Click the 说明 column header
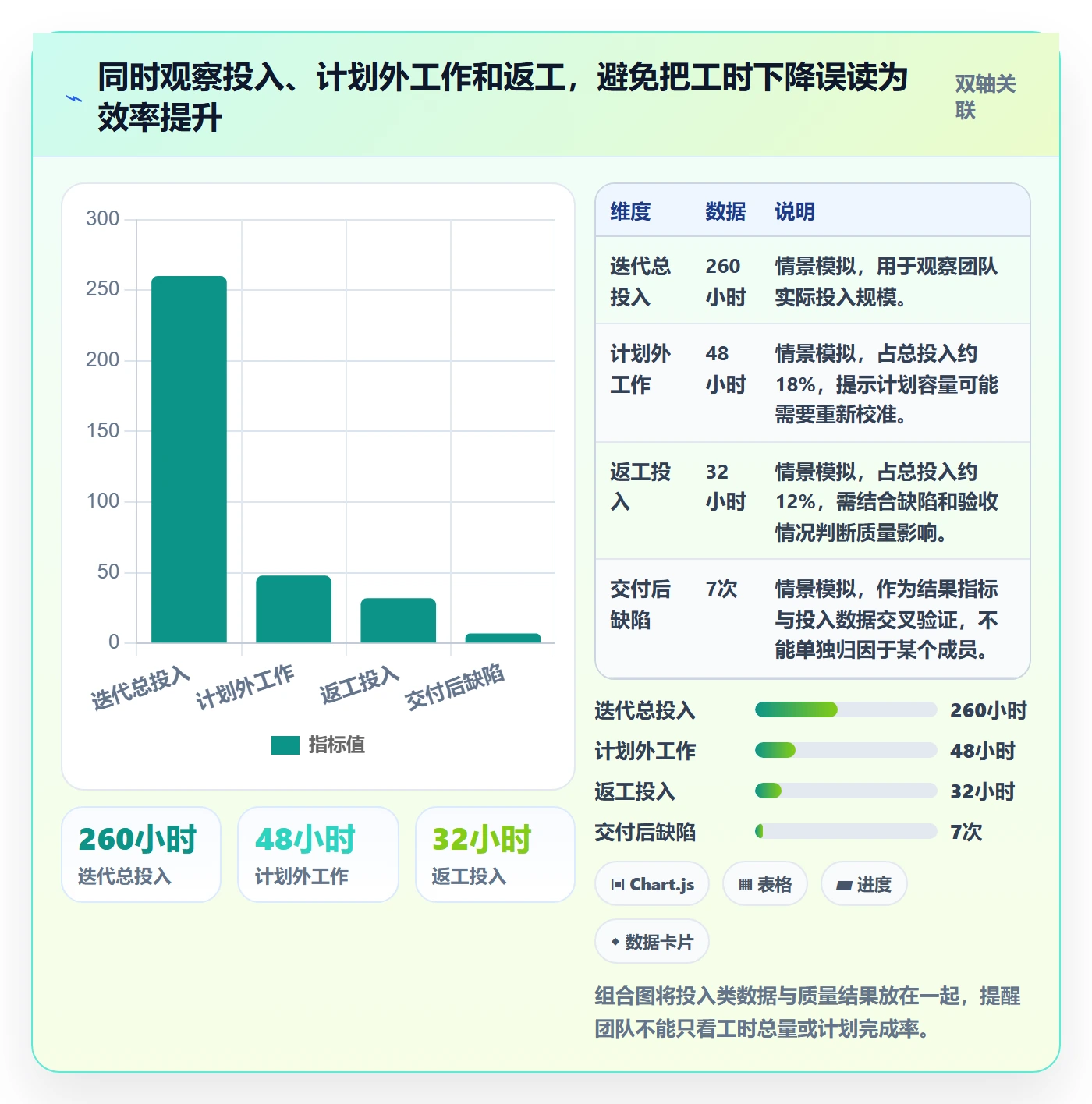Image resolution: width=1092 pixels, height=1104 pixels. 795,211
